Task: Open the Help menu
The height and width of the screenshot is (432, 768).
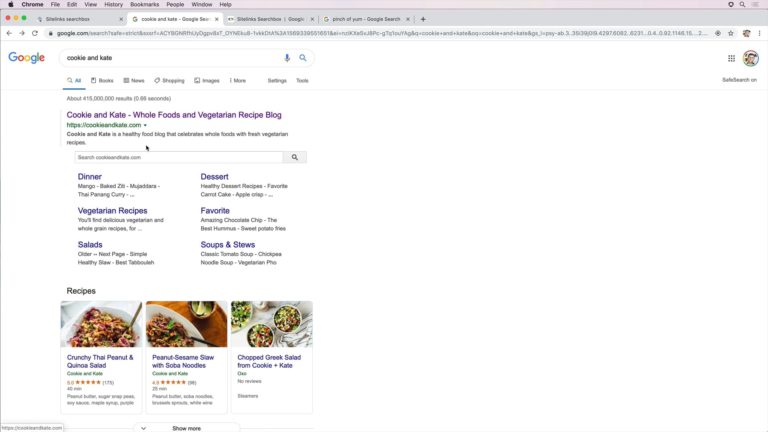Action: (x=225, y=4)
